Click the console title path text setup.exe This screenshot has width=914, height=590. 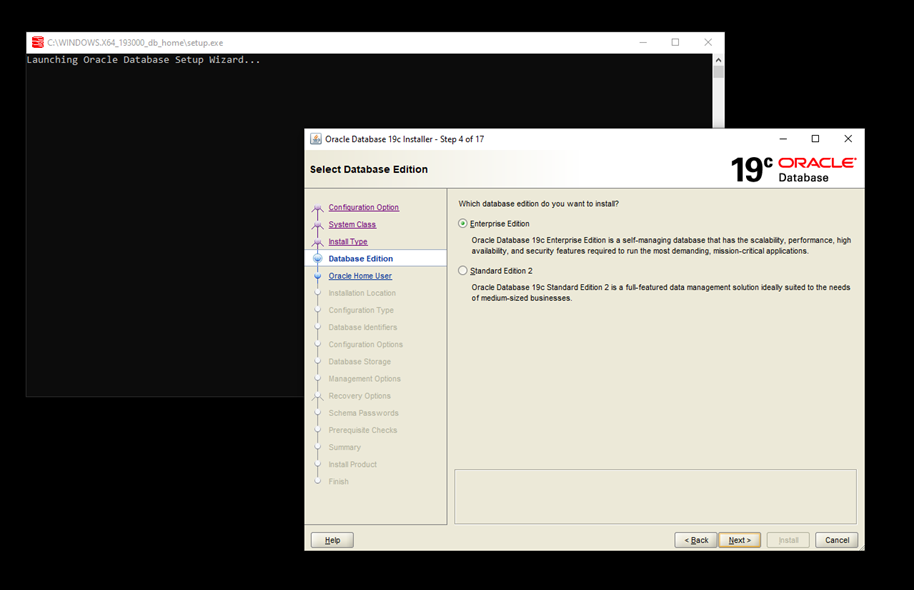135,43
